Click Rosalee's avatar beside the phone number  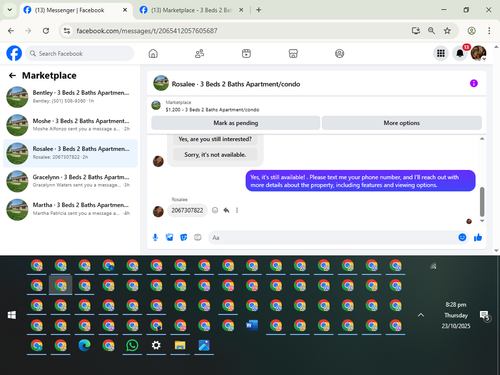coord(158,211)
